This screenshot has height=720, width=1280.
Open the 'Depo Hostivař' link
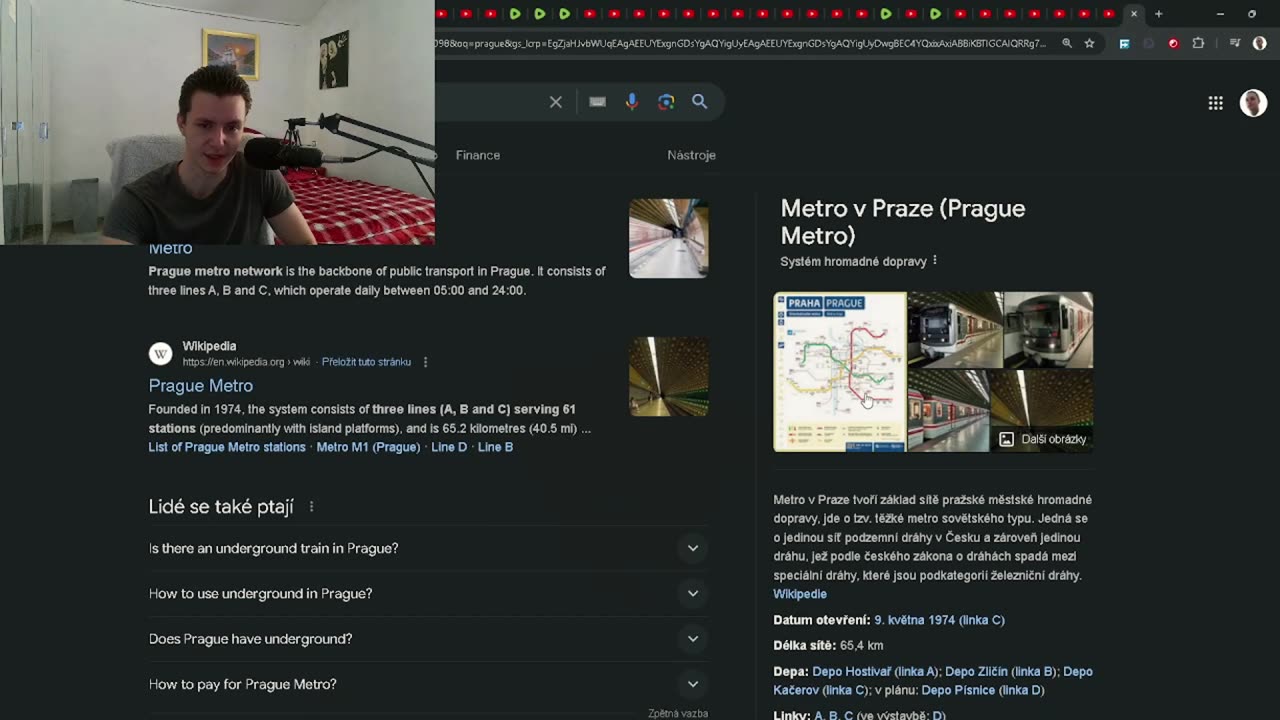pyautogui.click(x=875, y=671)
